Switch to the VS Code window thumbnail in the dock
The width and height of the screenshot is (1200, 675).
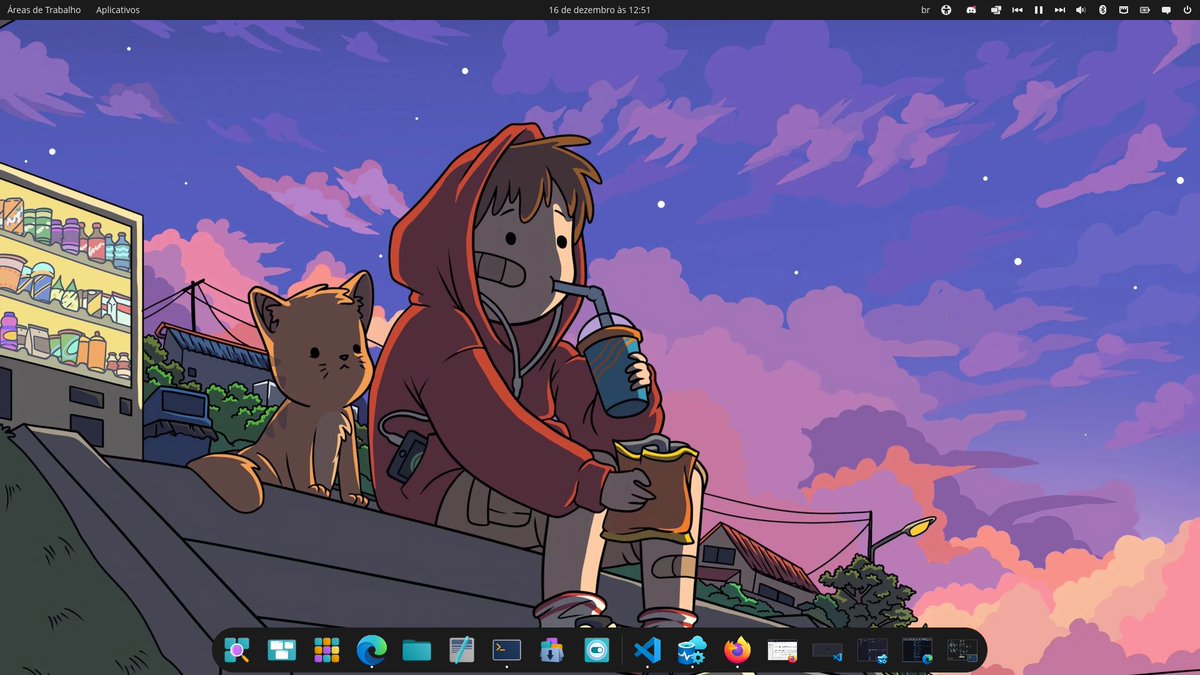pyautogui.click(x=828, y=652)
